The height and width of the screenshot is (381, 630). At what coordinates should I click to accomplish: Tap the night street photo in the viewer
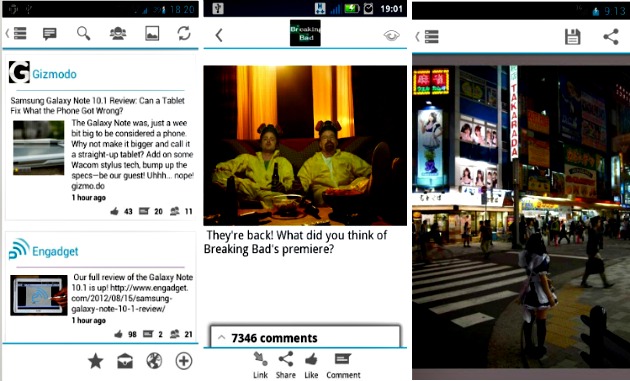[x=521, y=217]
